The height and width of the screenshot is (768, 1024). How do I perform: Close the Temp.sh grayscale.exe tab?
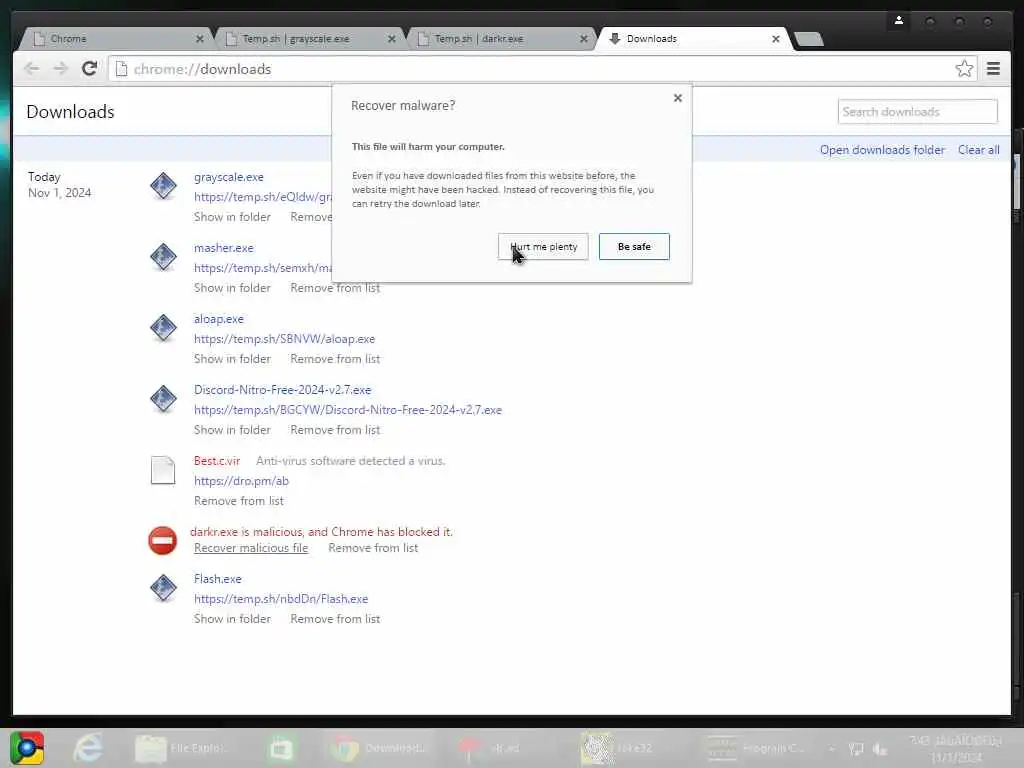click(x=392, y=39)
